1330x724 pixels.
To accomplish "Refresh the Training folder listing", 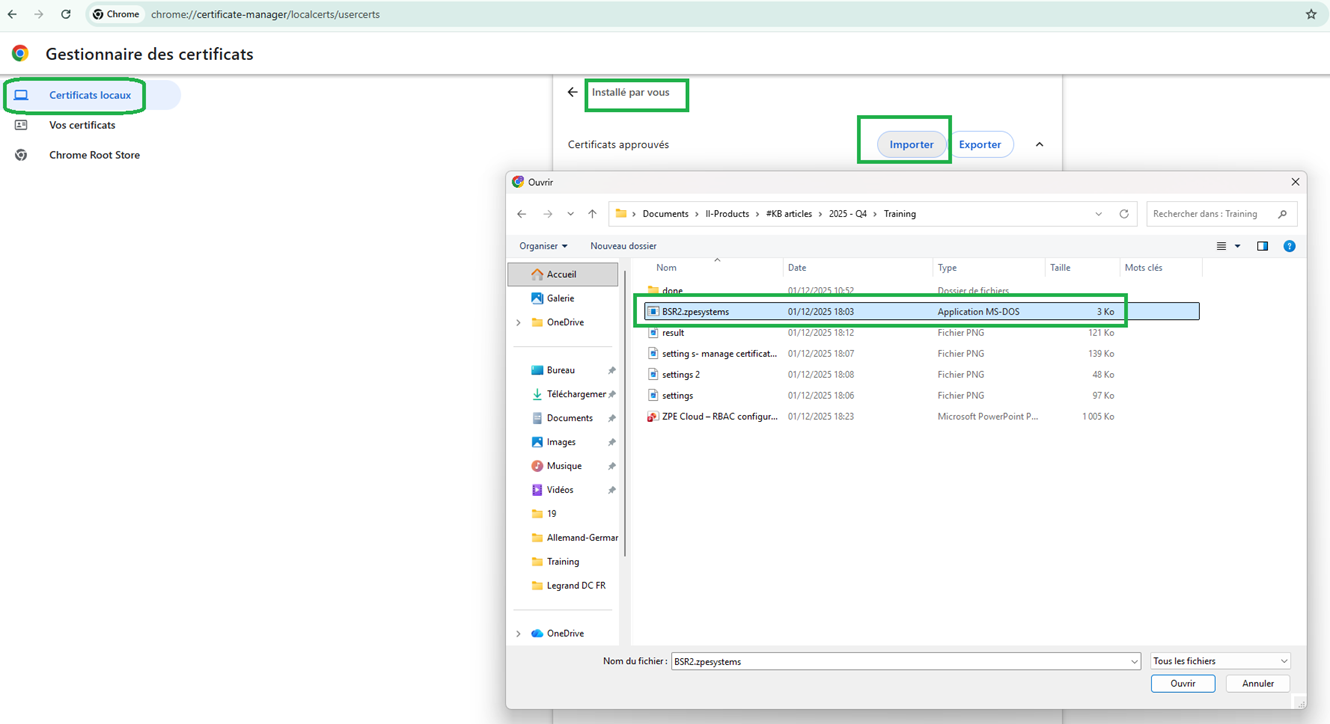I will [x=1124, y=214].
